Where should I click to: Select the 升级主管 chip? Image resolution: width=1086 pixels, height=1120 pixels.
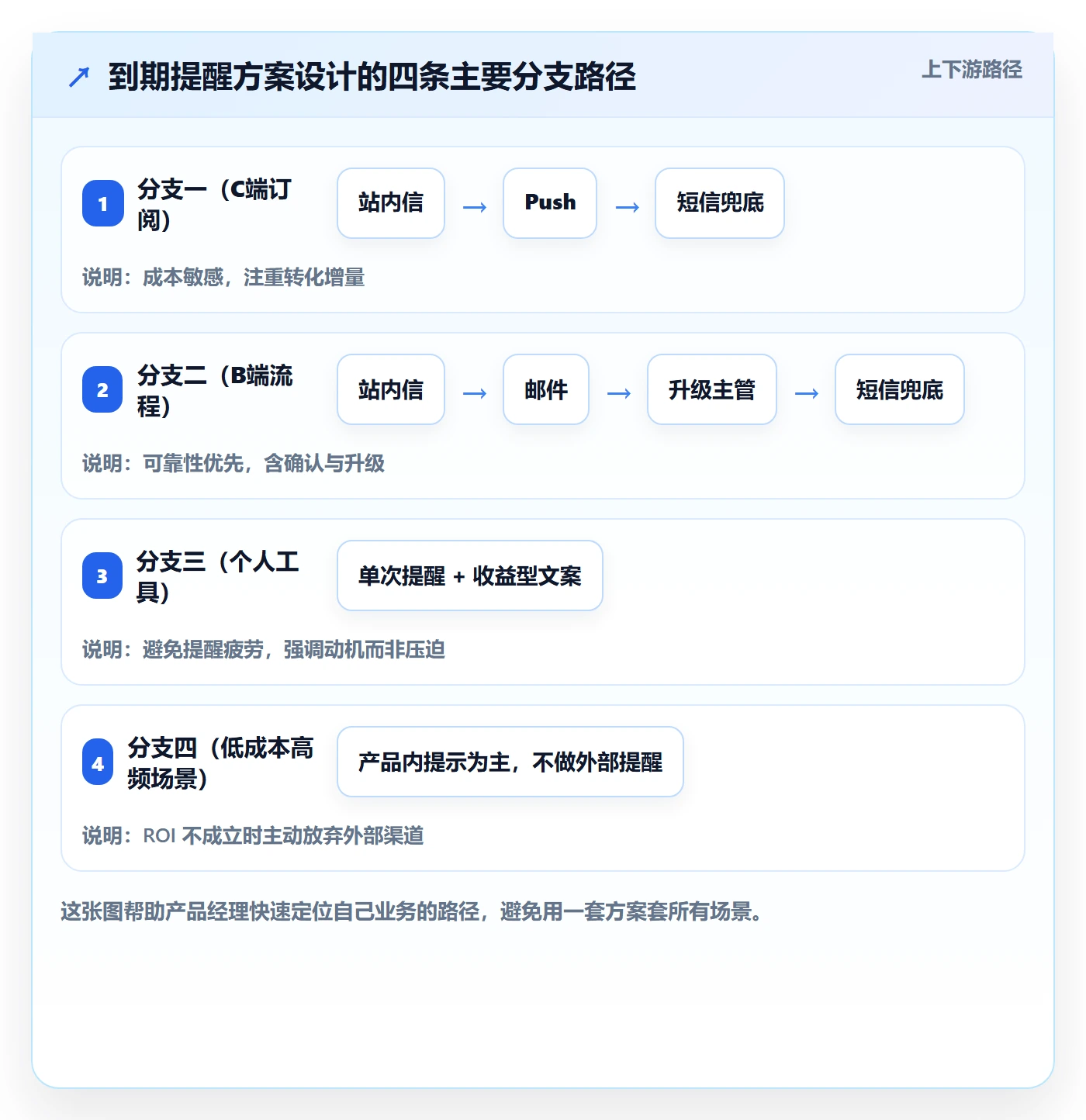coord(712,389)
